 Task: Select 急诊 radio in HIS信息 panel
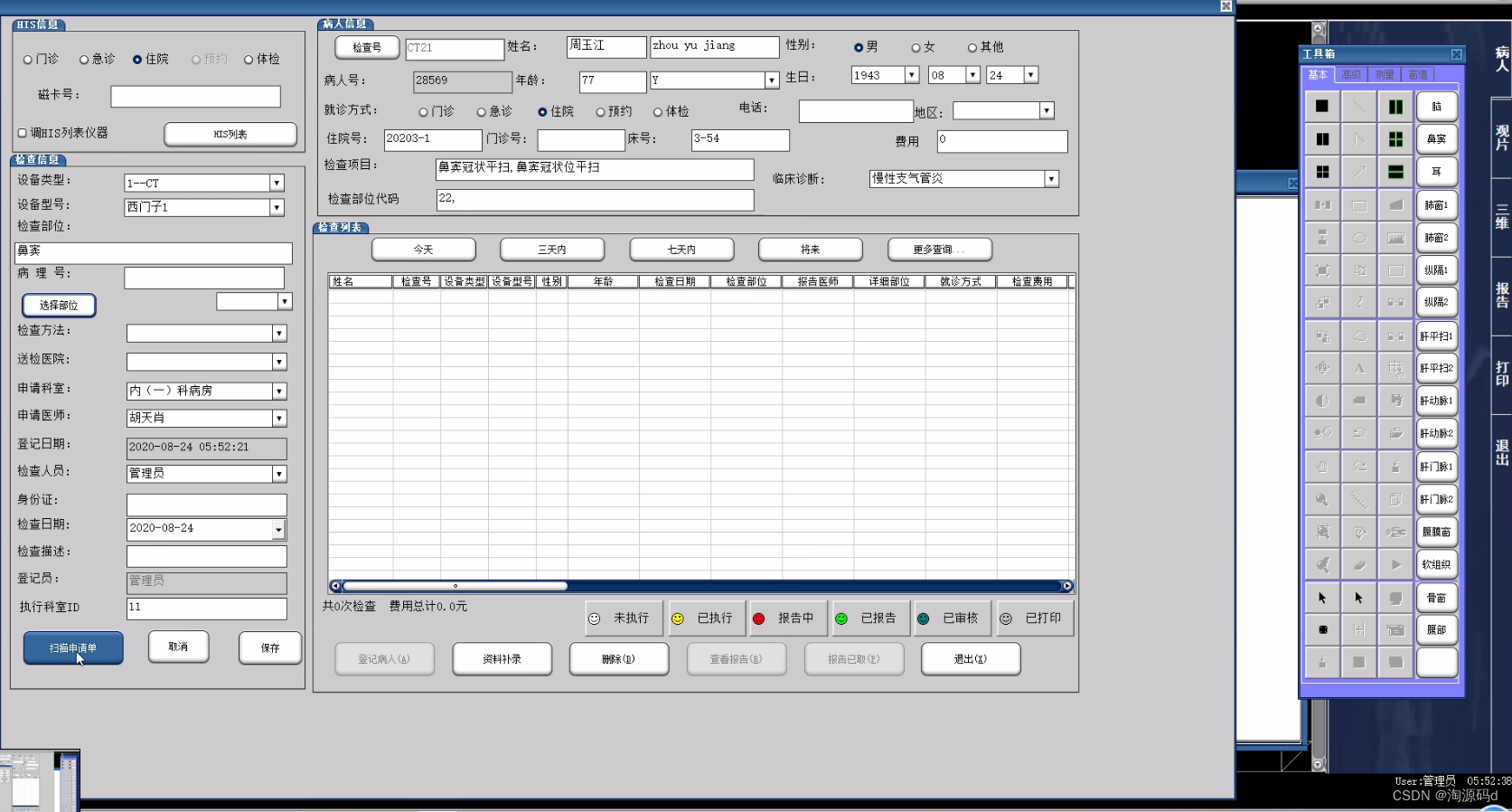[x=84, y=60]
